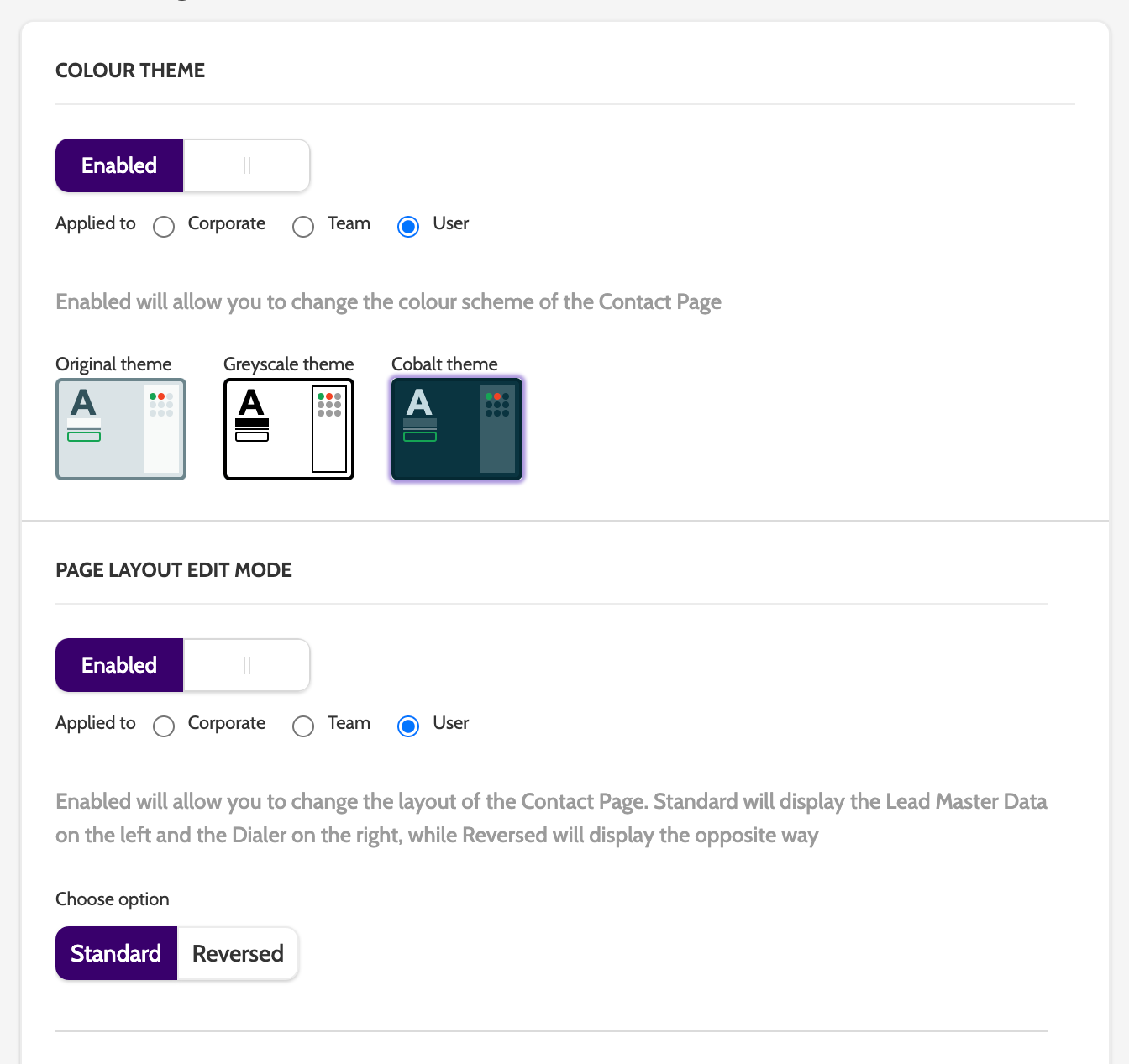The height and width of the screenshot is (1064, 1129).
Task: Apply Page Layout Edit Mode to Team
Action: [303, 726]
